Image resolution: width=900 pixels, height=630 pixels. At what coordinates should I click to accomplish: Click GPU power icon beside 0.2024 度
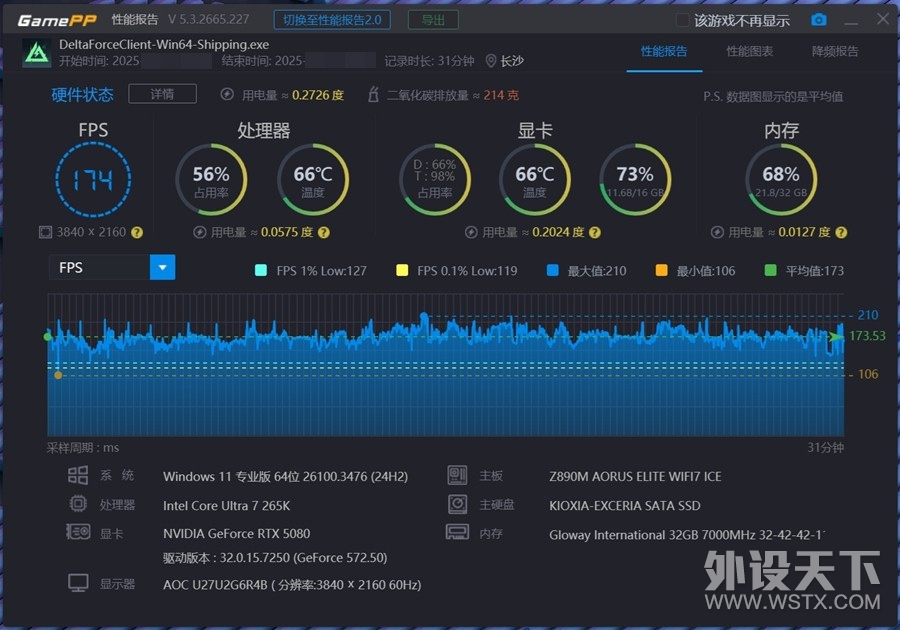tap(471, 232)
